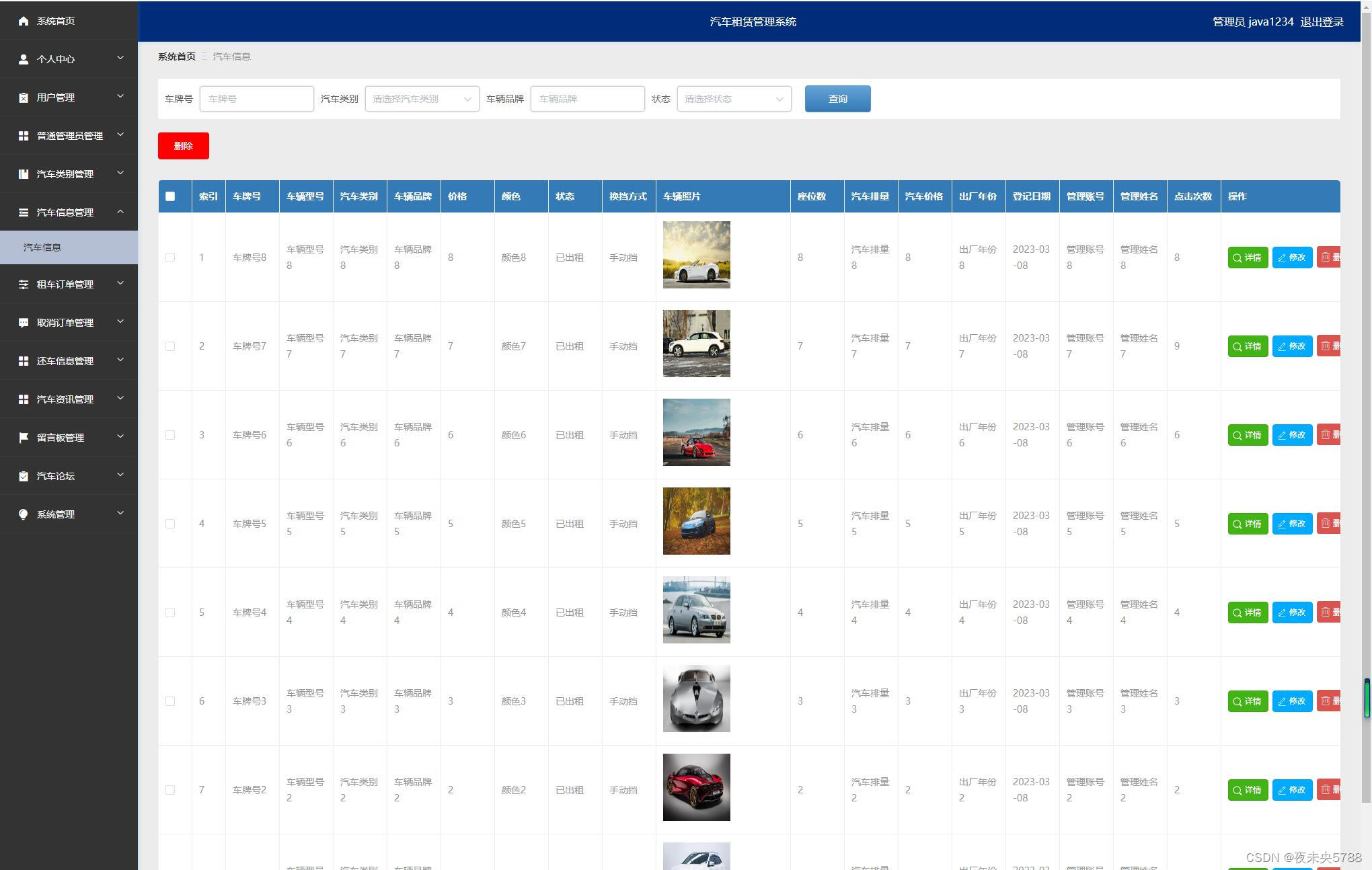This screenshot has width=1372, height=870.
Task: Click the flag icon for 留言板管理
Action: click(24, 438)
